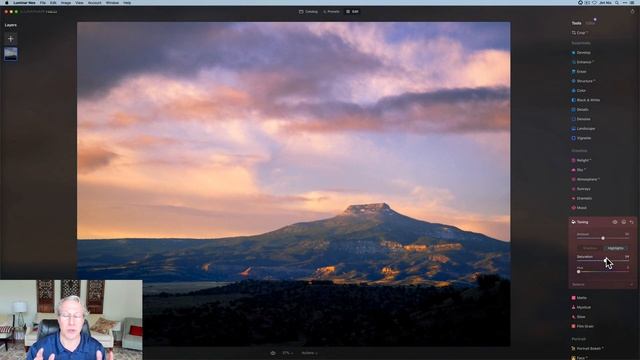Open the Account menu

click(x=94, y=2)
